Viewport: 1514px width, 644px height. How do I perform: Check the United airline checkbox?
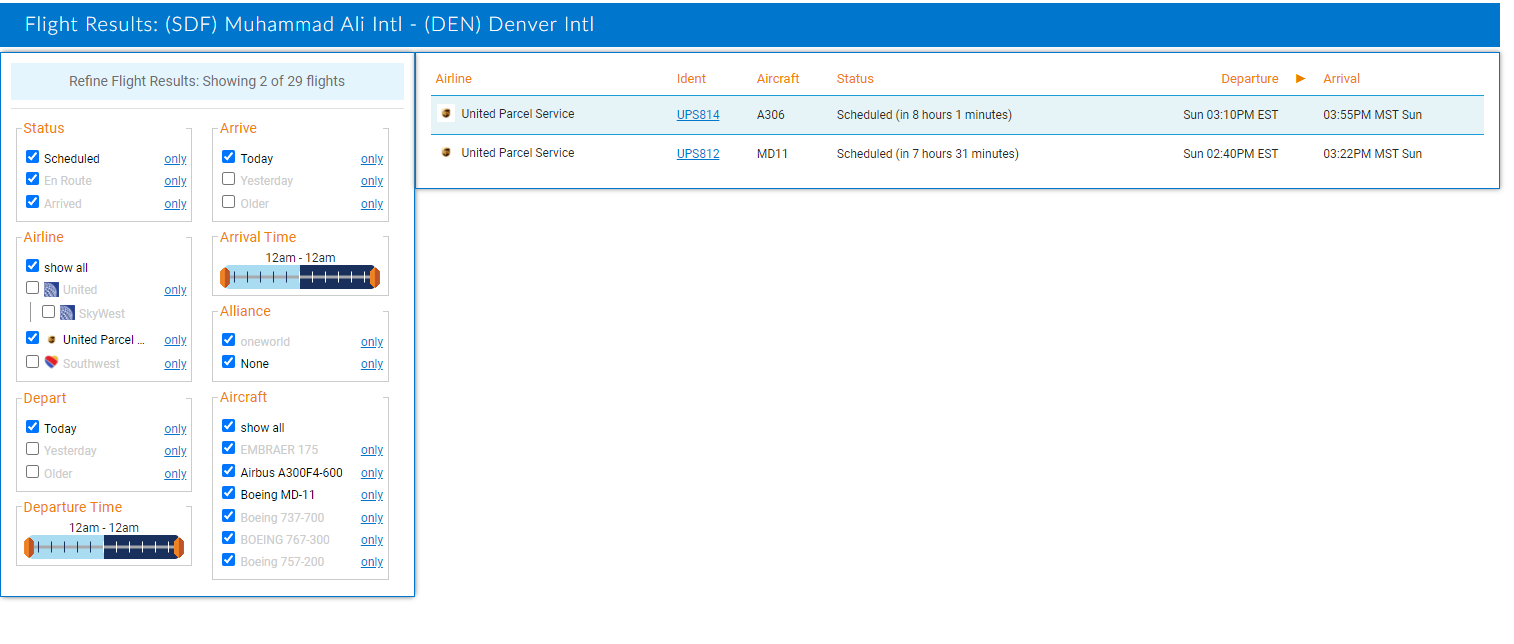pos(32,288)
